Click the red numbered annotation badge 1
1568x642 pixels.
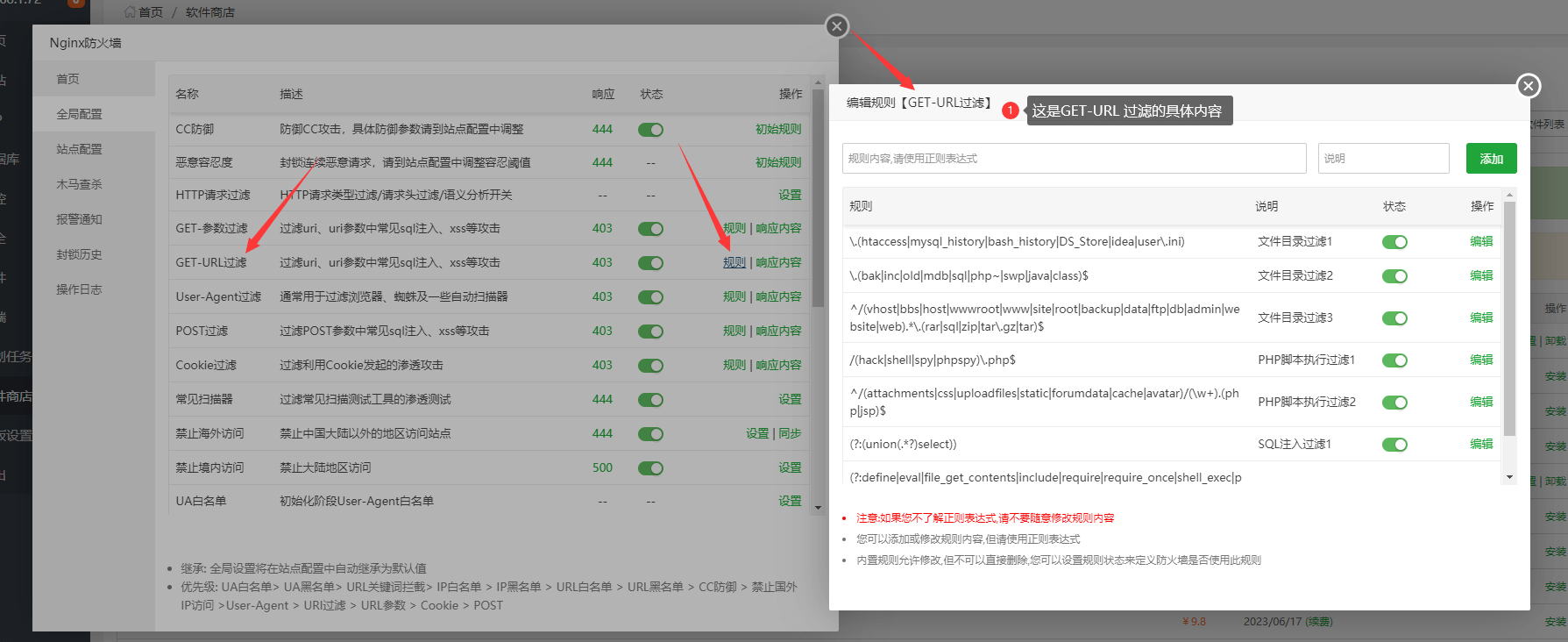pyautogui.click(x=1010, y=111)
